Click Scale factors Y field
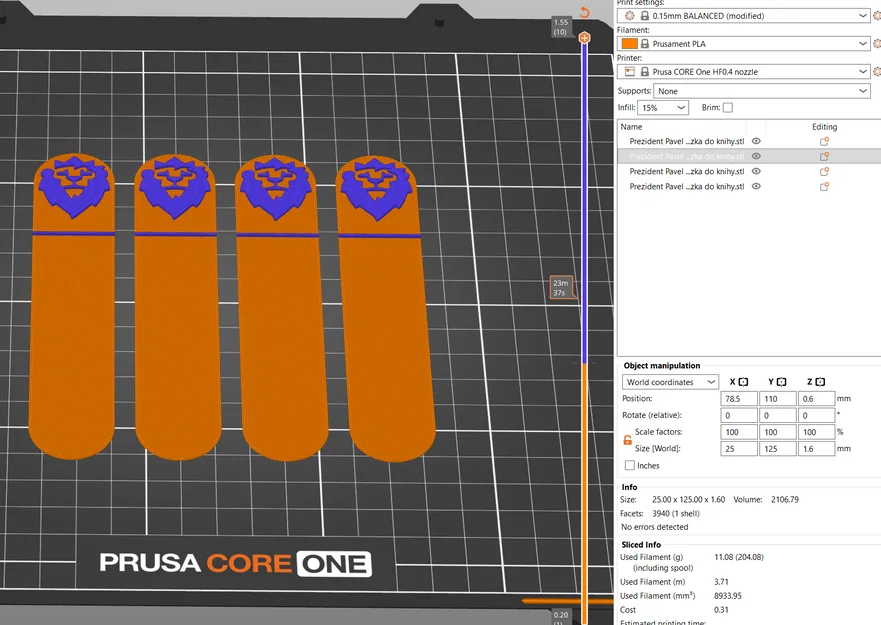 tap(778, 432)
